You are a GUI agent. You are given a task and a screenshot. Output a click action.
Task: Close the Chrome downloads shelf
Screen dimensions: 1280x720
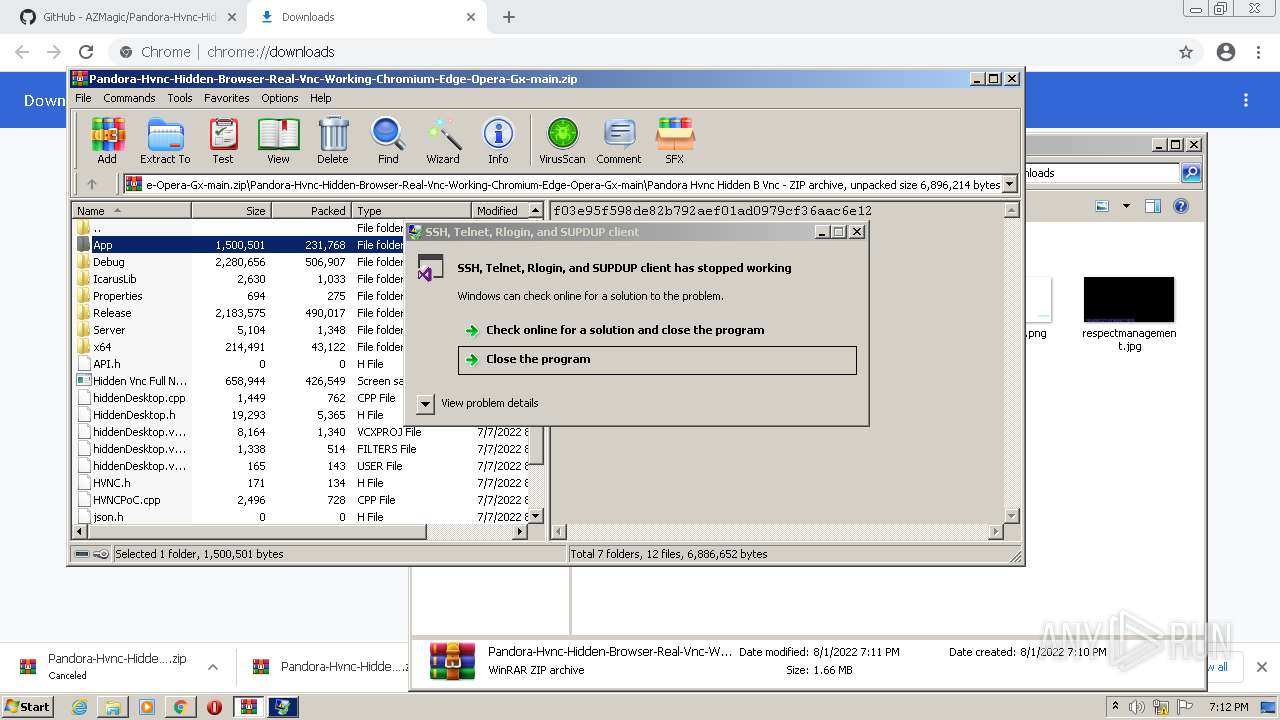click(1261, 667)
